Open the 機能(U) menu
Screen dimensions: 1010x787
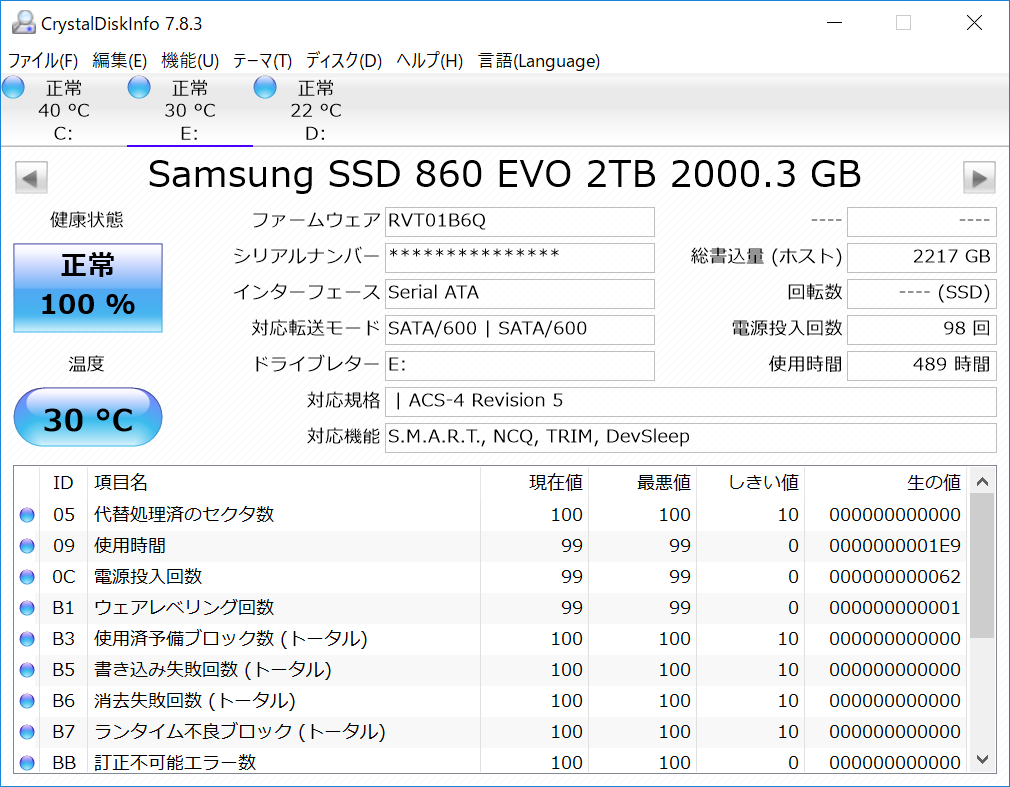point(190,61)
